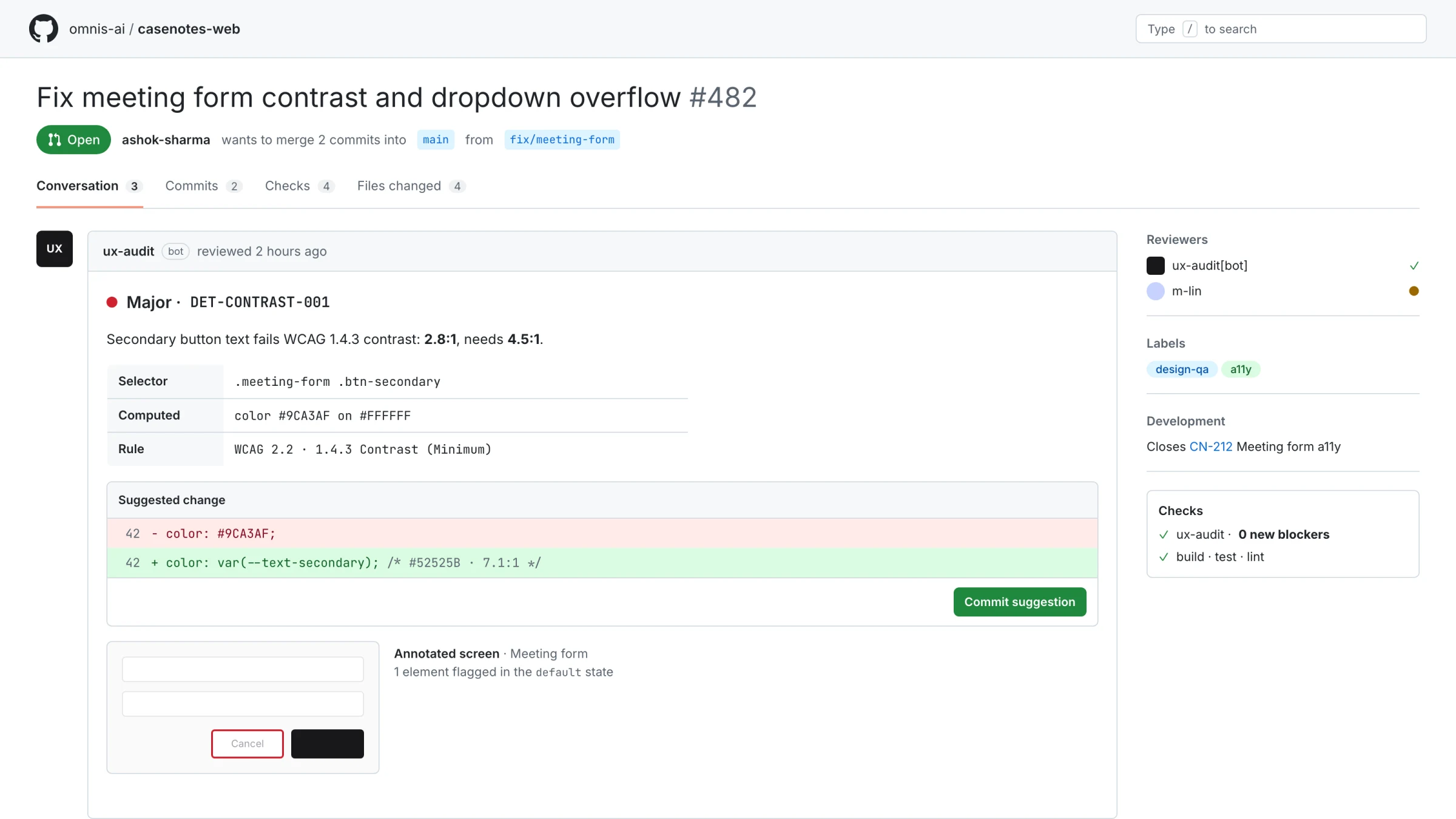Click the red Major severity dot
1456x819 pixels.
click(112, 302)
